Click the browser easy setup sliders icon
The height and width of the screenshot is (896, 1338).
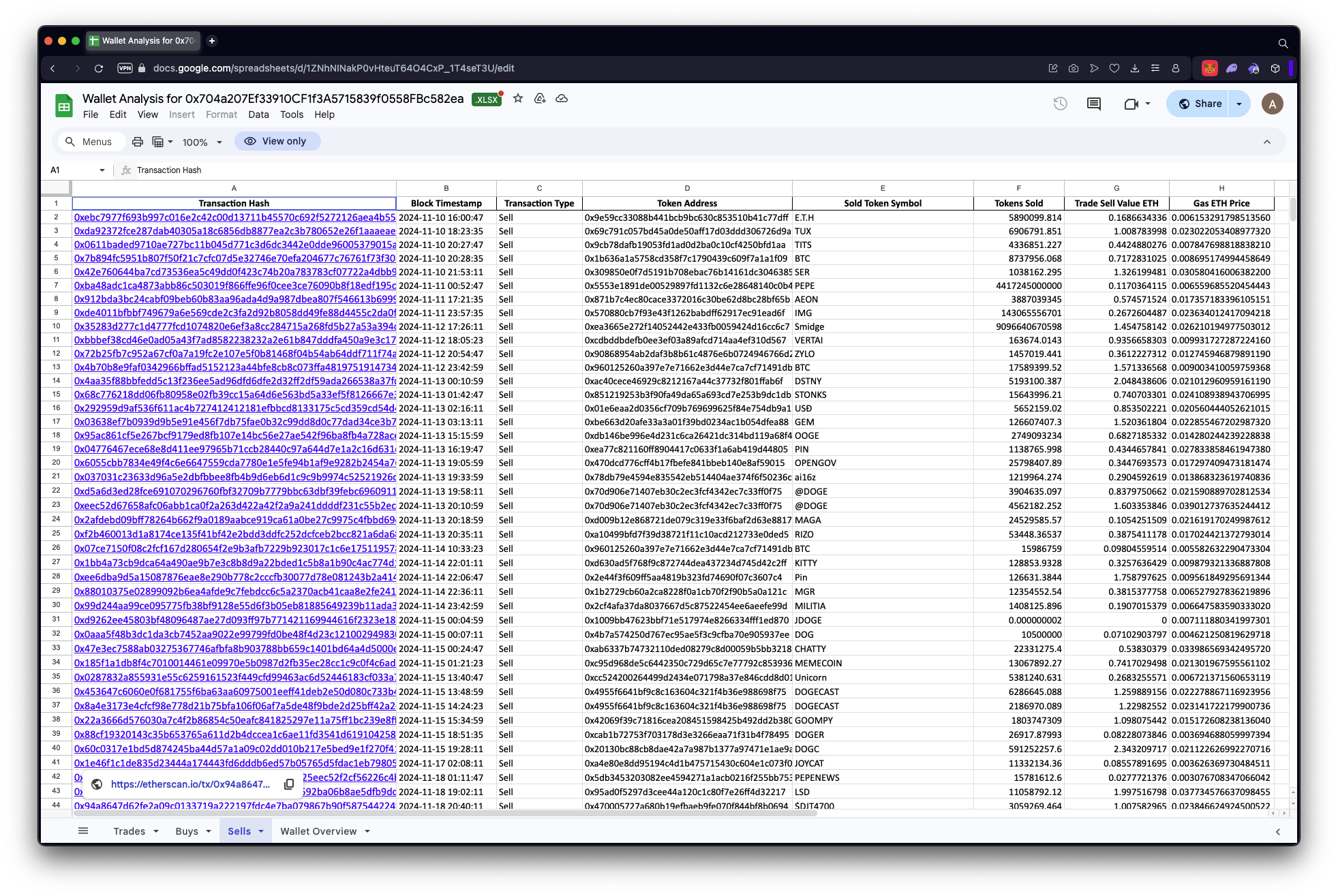click(1155, 68)
